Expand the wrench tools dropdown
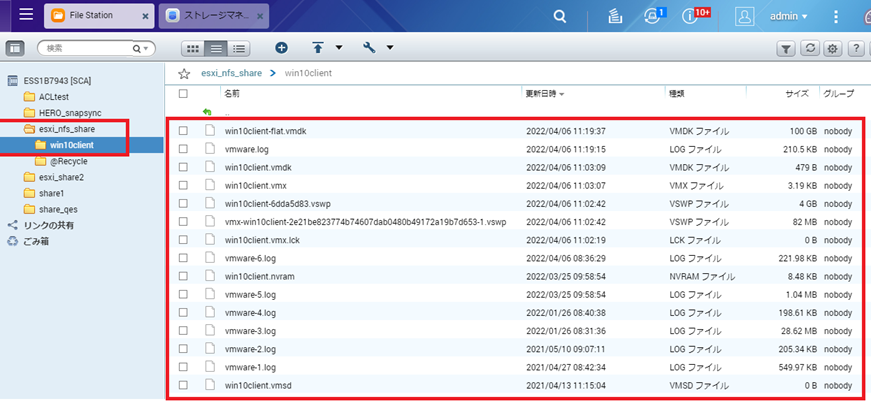The image size is (871, 406). (389, 48)
